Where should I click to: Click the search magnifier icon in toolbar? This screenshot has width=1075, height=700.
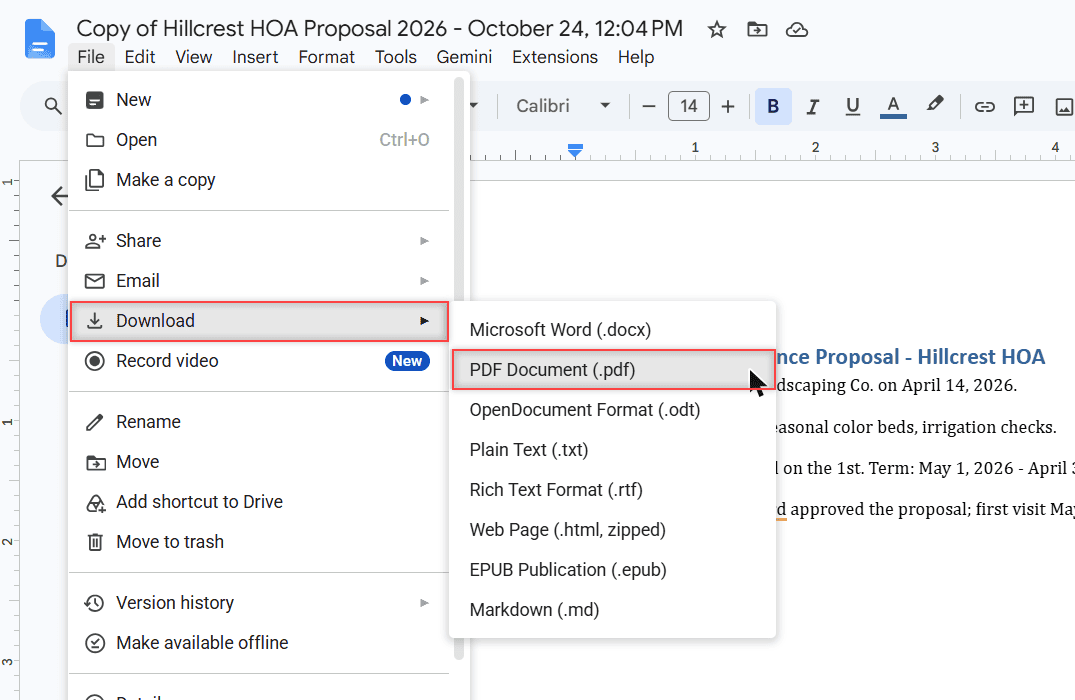(x=53, y=106)
